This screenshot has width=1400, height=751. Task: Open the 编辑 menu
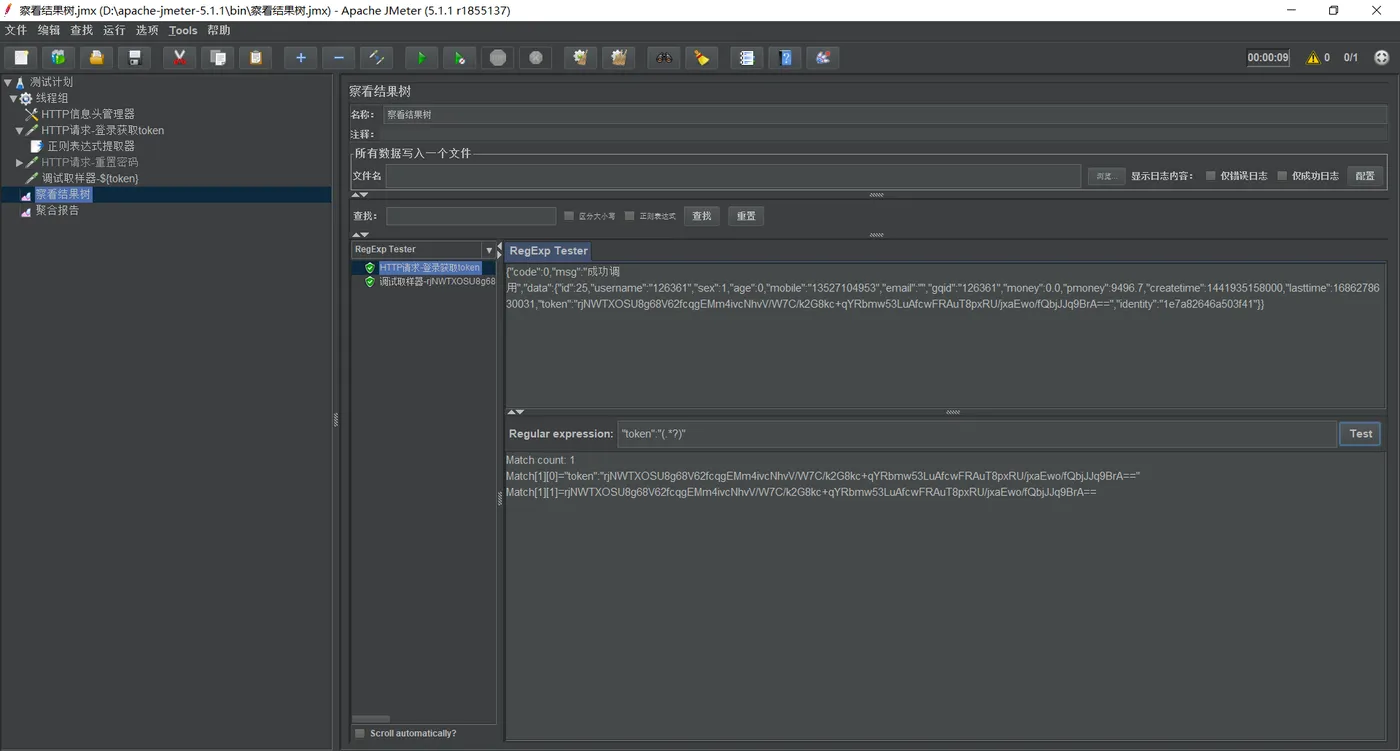(x=49, y=31)
